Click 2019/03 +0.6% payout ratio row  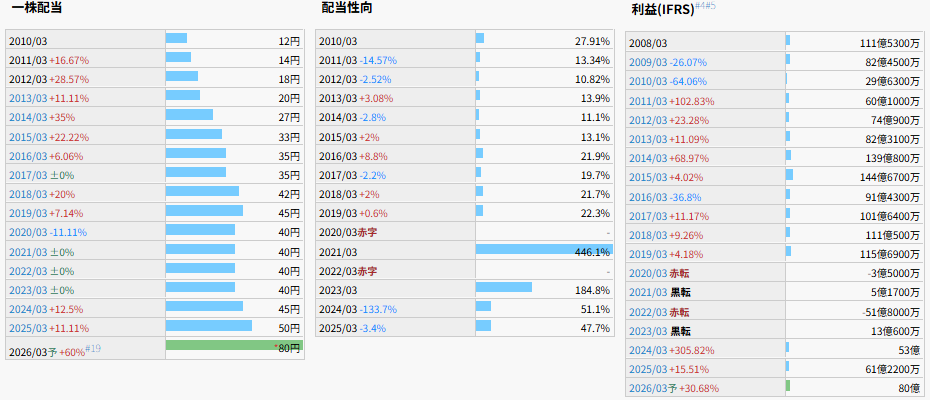(x=464, y=213)
